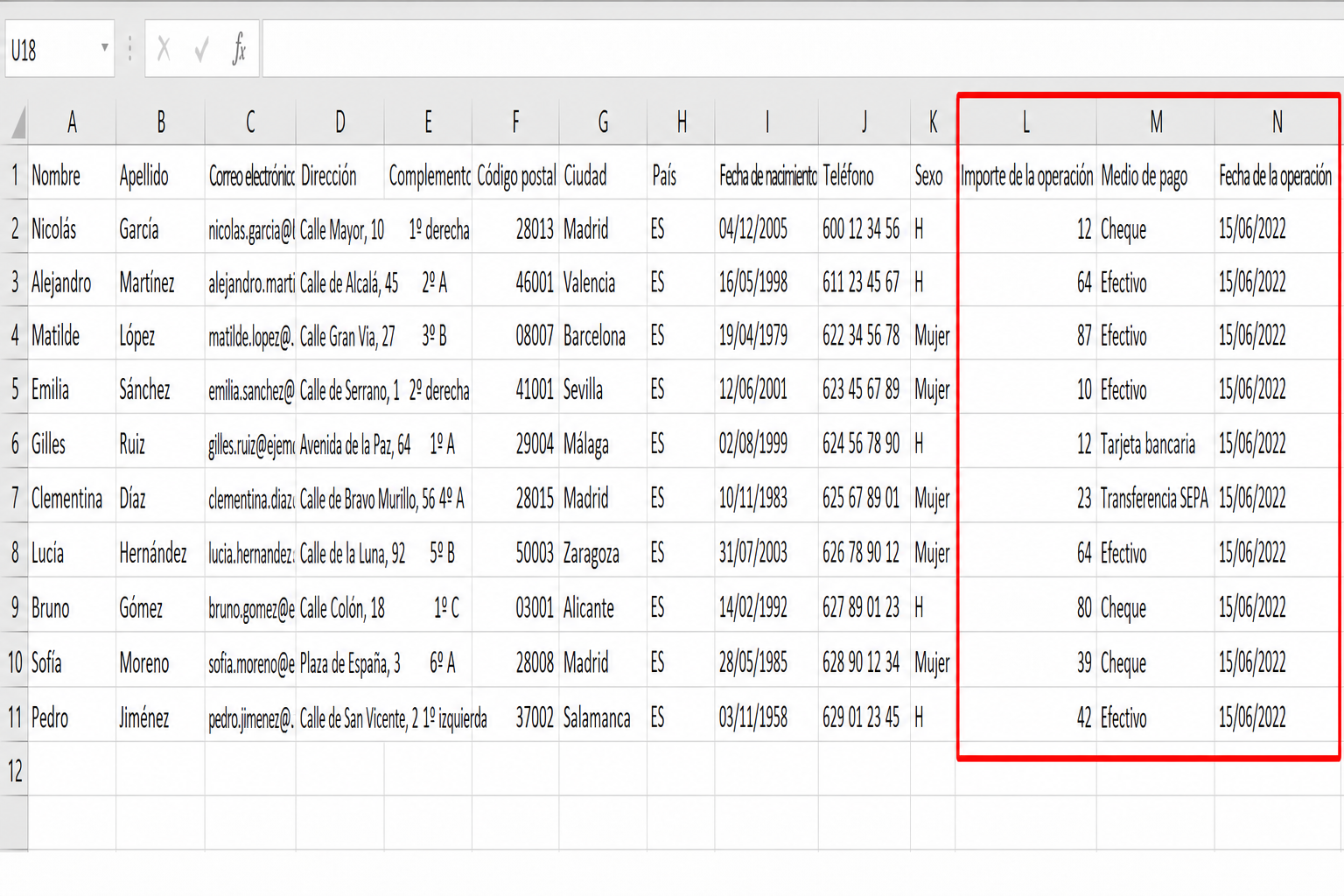Click the Insert Function fx icon
The height and width of the screenshot is (896, 1344).
coord(239,49)
